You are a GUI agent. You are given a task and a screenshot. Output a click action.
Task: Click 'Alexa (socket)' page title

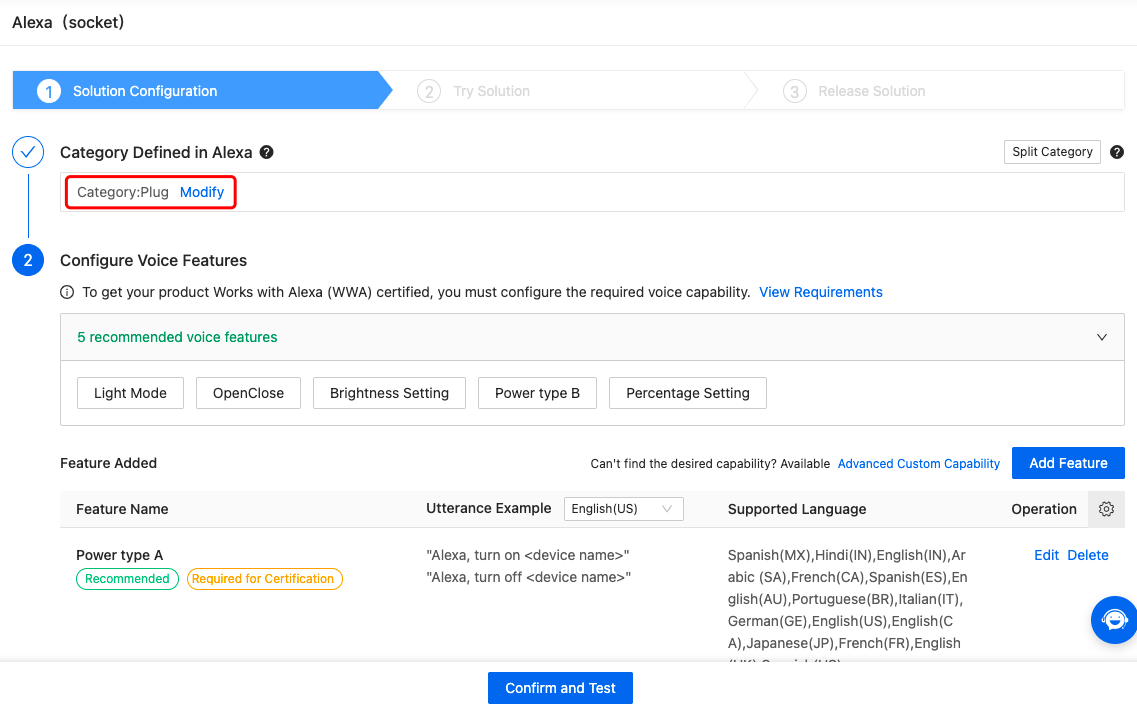click(x=68, y=22)
